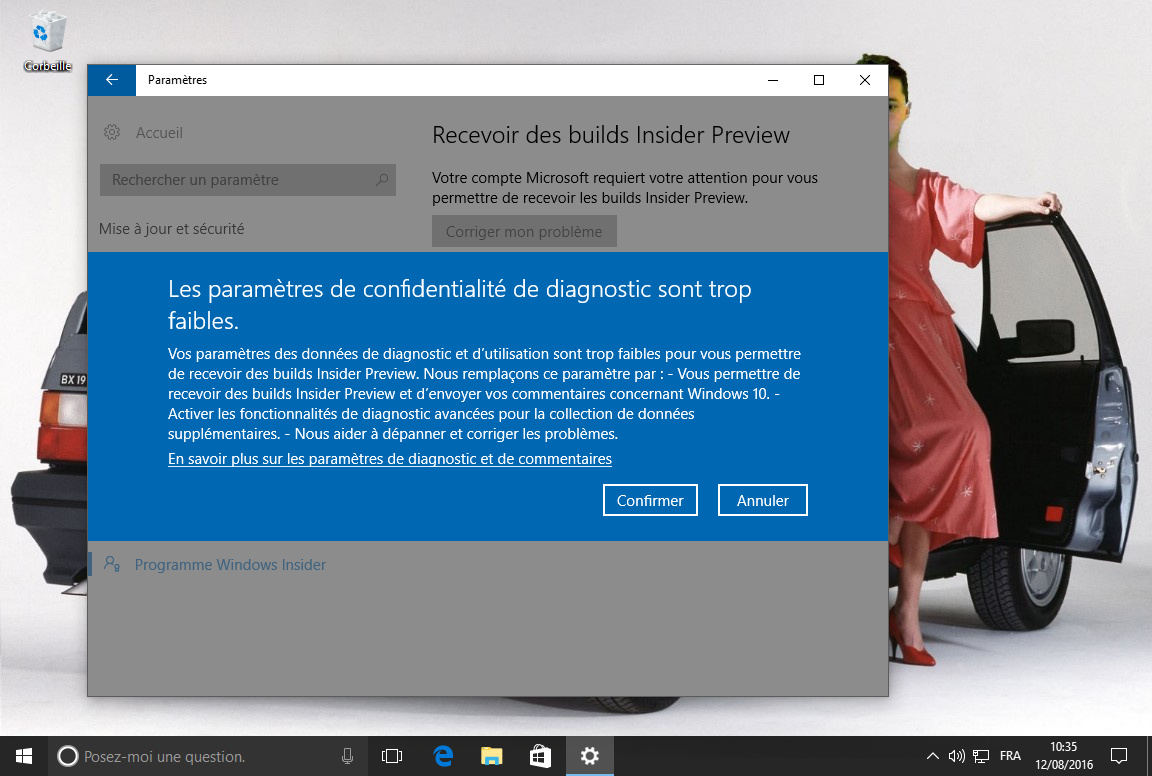
Task: Expand the hidden system tray icons
Action: [932, 756]
